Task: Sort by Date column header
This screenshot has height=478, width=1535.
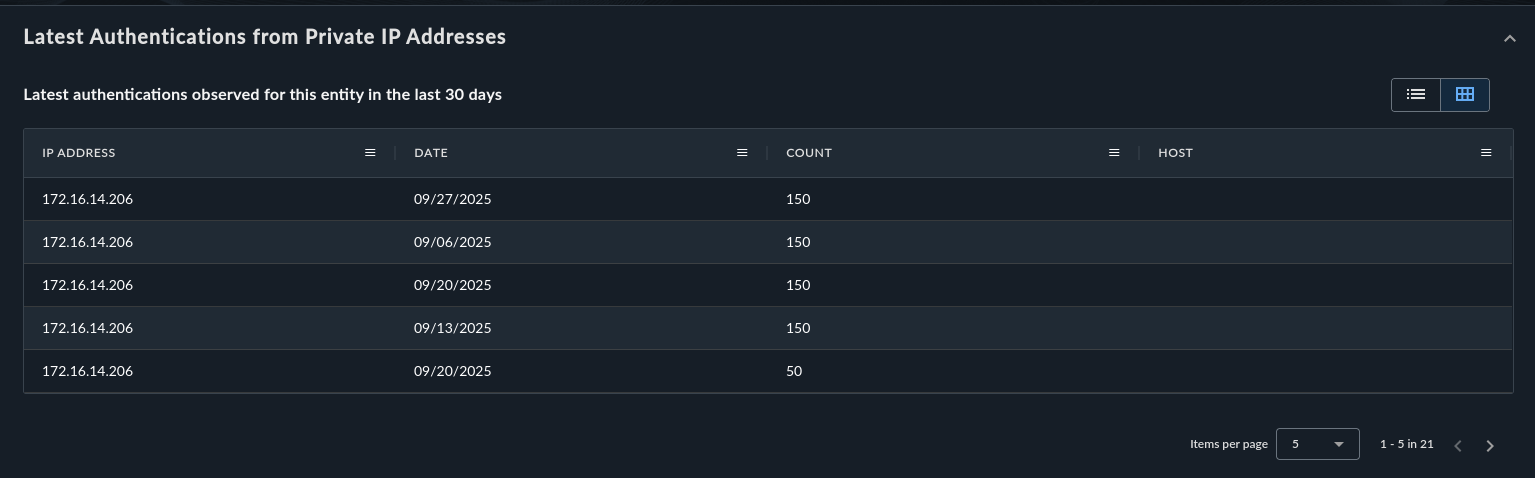Action: click(431, 153)
